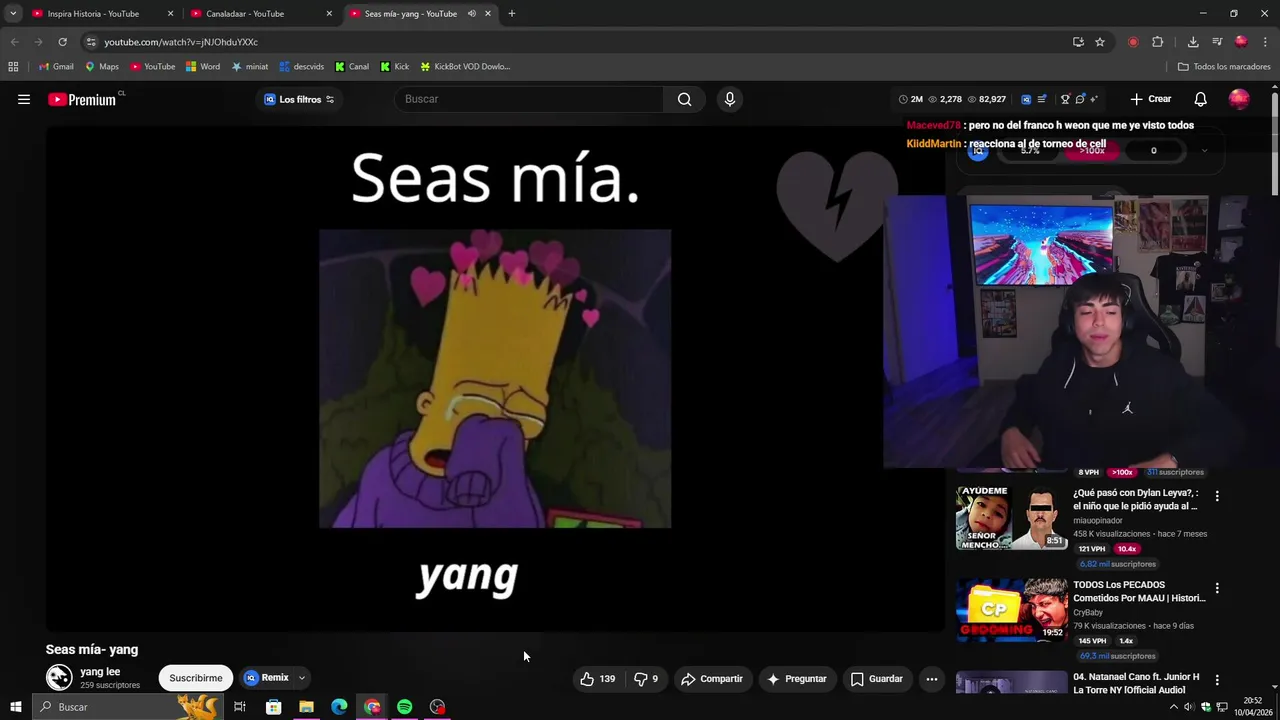Viewport: 1280px width, 720px height.
Task: Dislike the video showing 9 dislikes
Action: coord(646,679)
